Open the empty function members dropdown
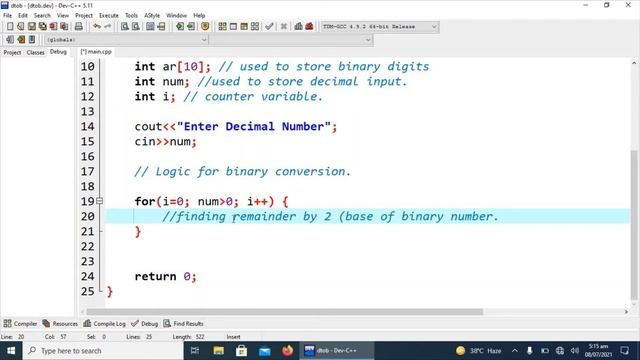 pyautogui.click(x=291, y=40)
